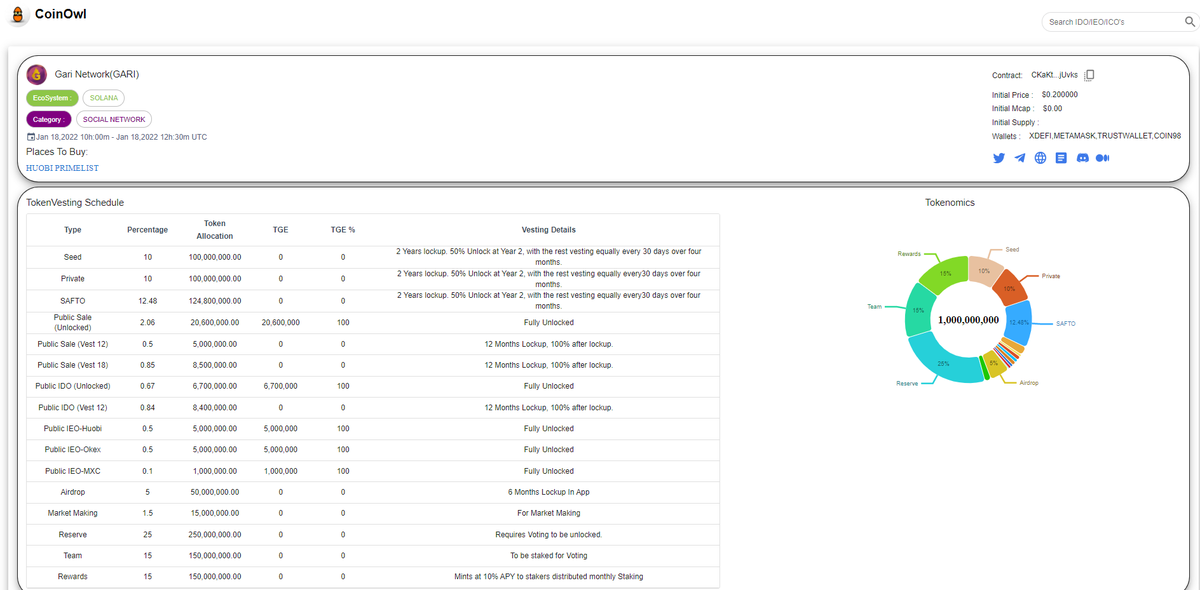
Task: Click the CoinOwl brand name
Action: [x=60, y=14]
